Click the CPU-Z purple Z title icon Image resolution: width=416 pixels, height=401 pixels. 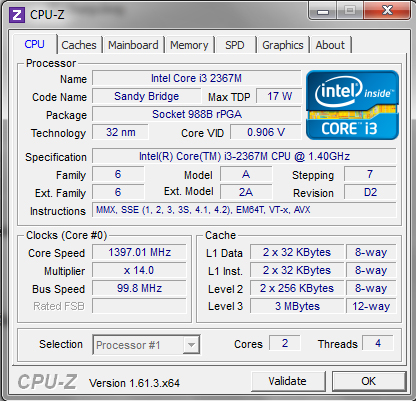click(x=17, y=15)
